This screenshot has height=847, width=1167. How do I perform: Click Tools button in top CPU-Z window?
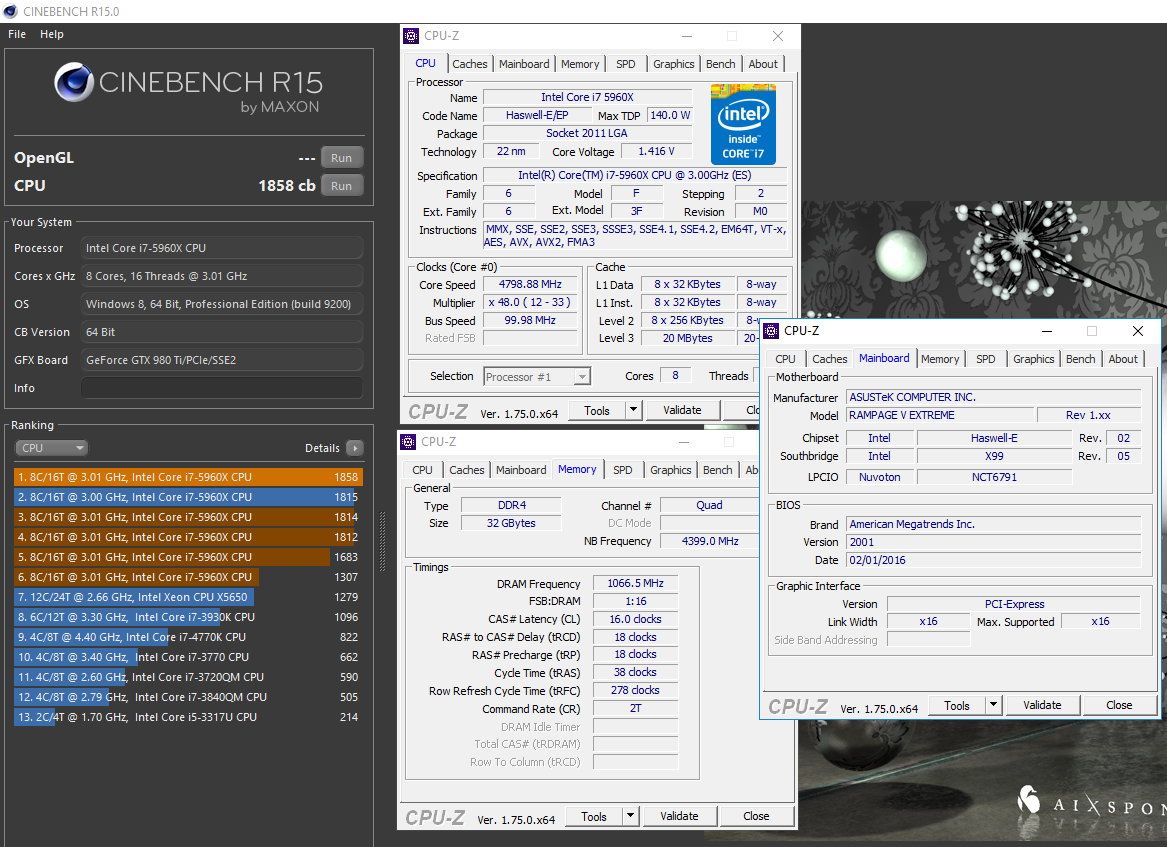coord(597,410)
